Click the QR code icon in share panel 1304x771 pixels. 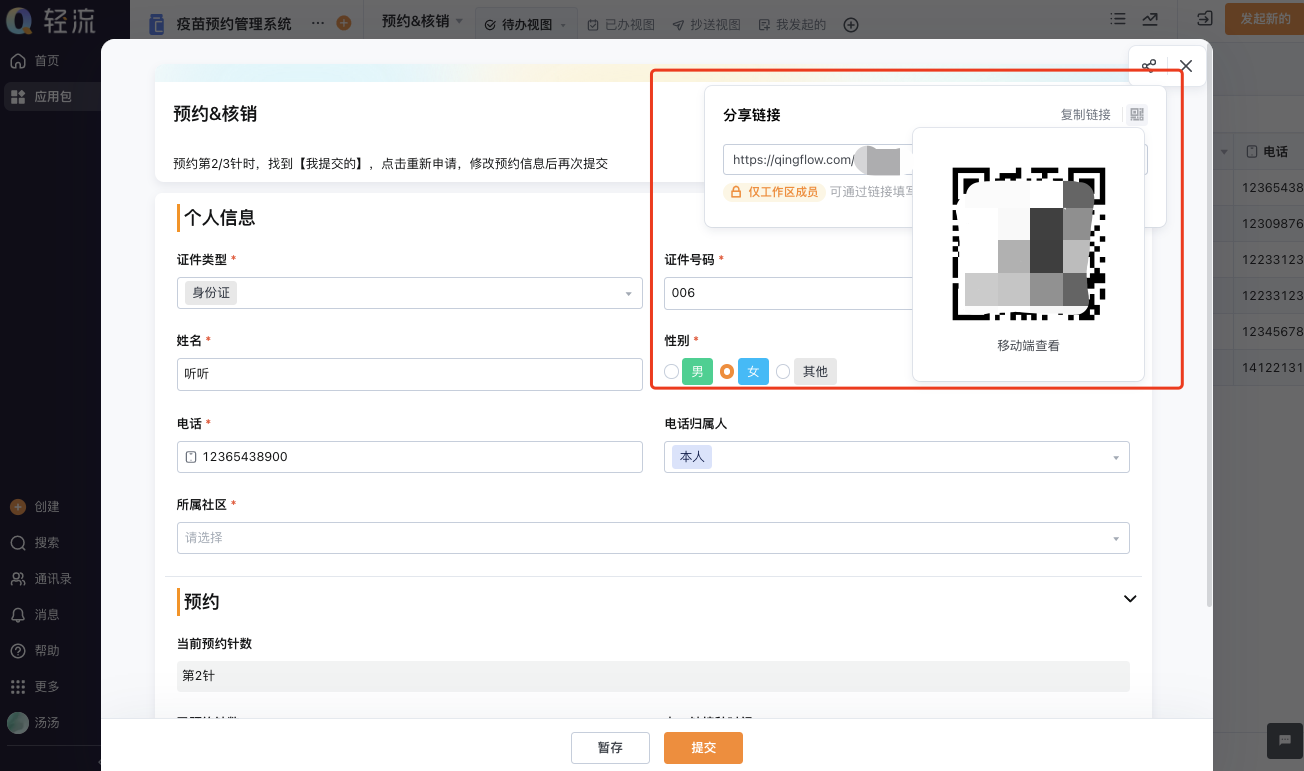click(x=1136, y=115)
